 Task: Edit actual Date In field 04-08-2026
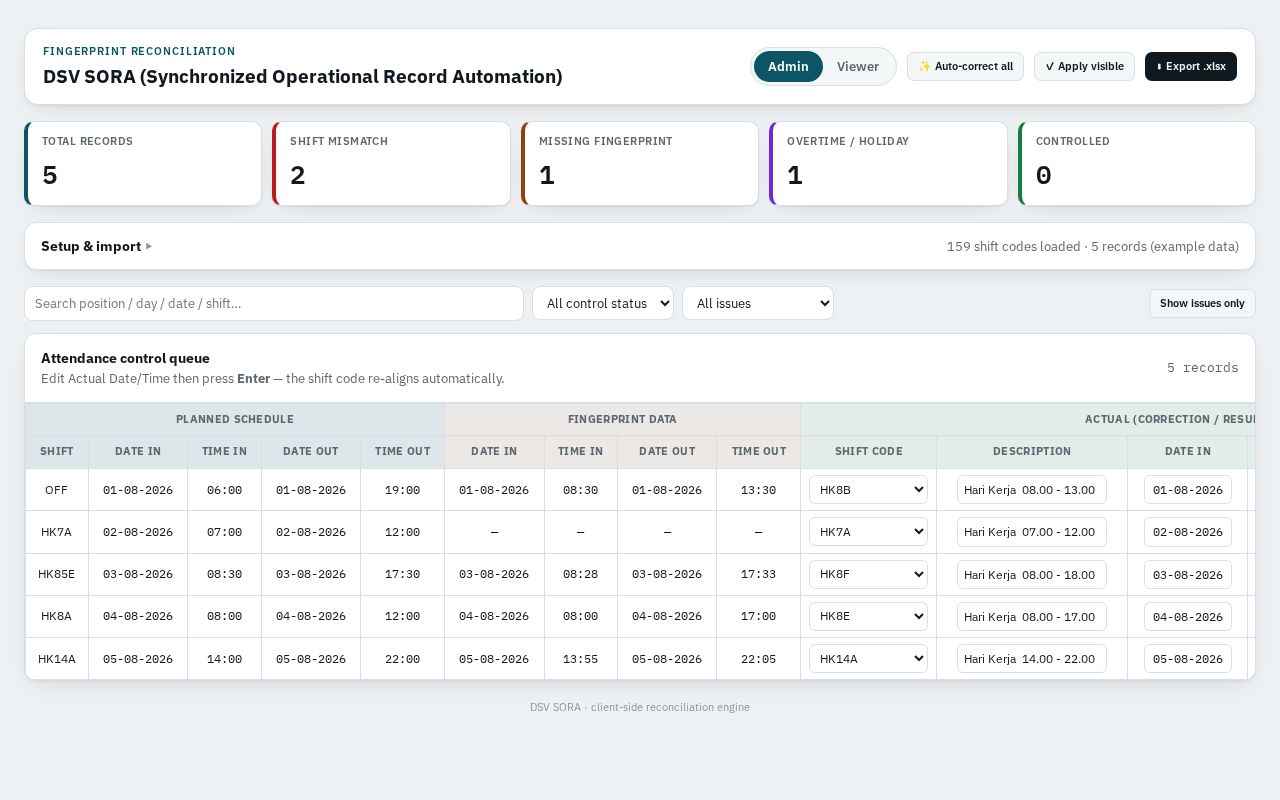coord(1188,617)
